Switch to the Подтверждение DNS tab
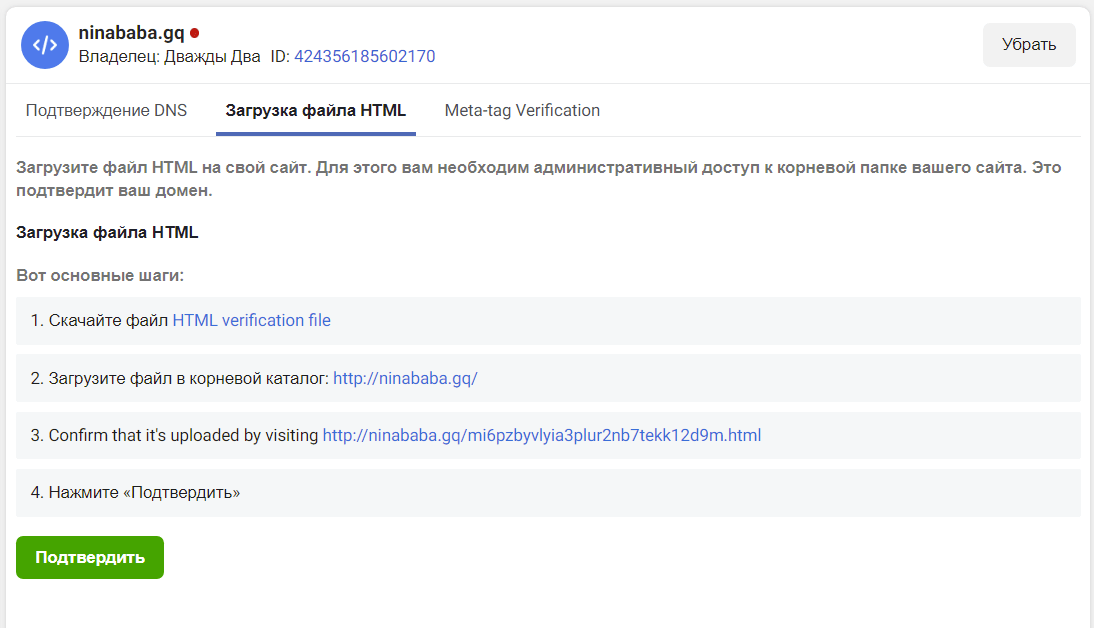 click(106, 111)
